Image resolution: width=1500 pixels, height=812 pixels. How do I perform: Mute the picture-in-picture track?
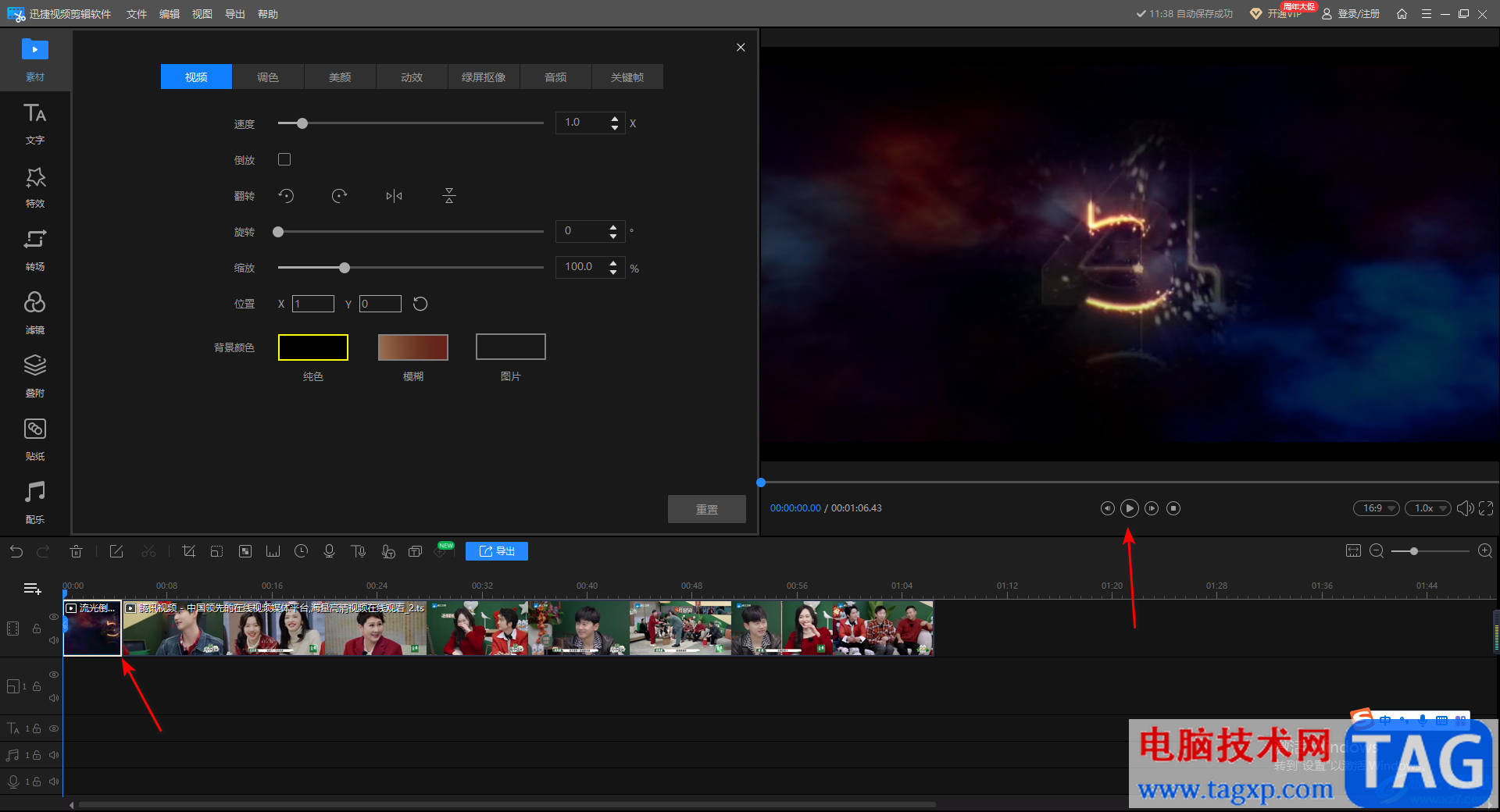pos(54,698)
